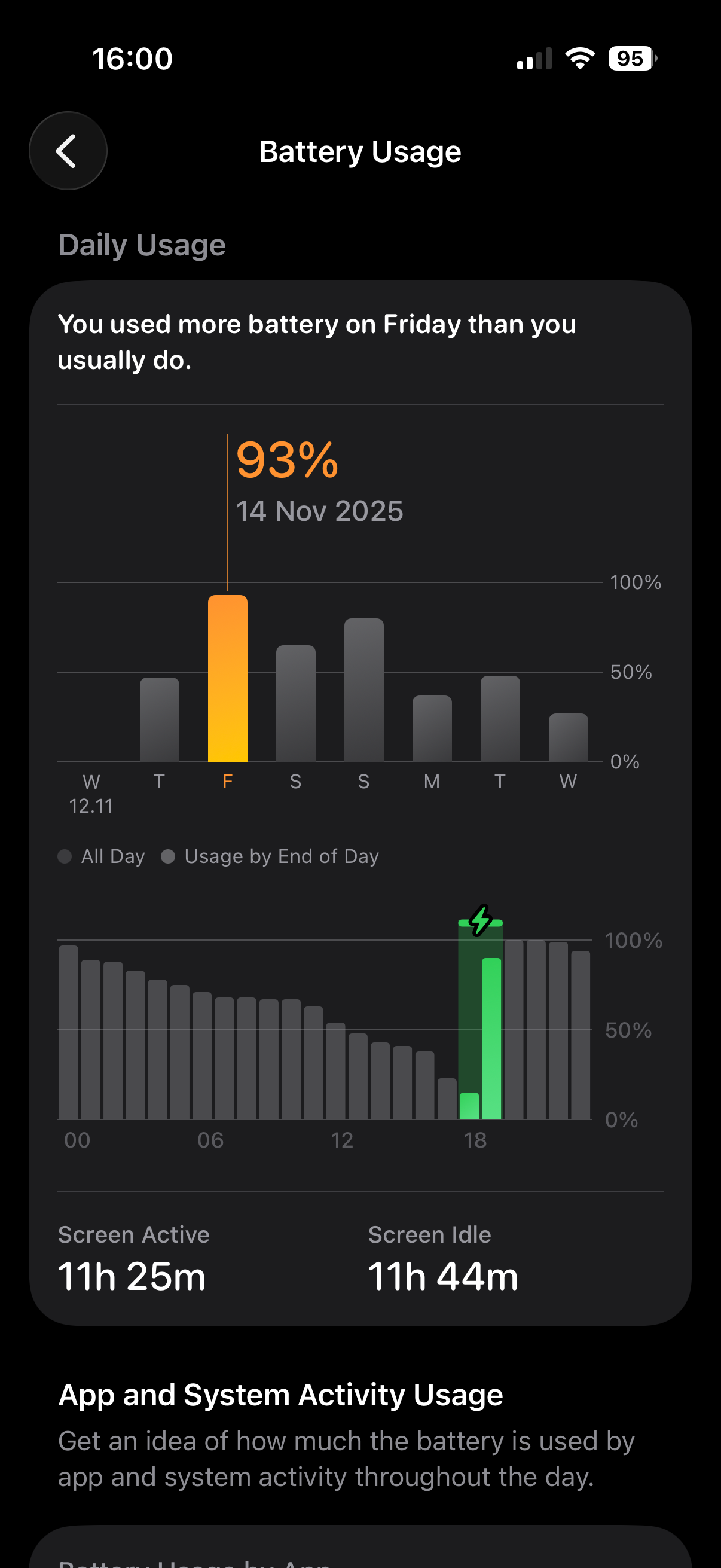Tap the midnight hour bar in hourly chart

point(68,1032)
